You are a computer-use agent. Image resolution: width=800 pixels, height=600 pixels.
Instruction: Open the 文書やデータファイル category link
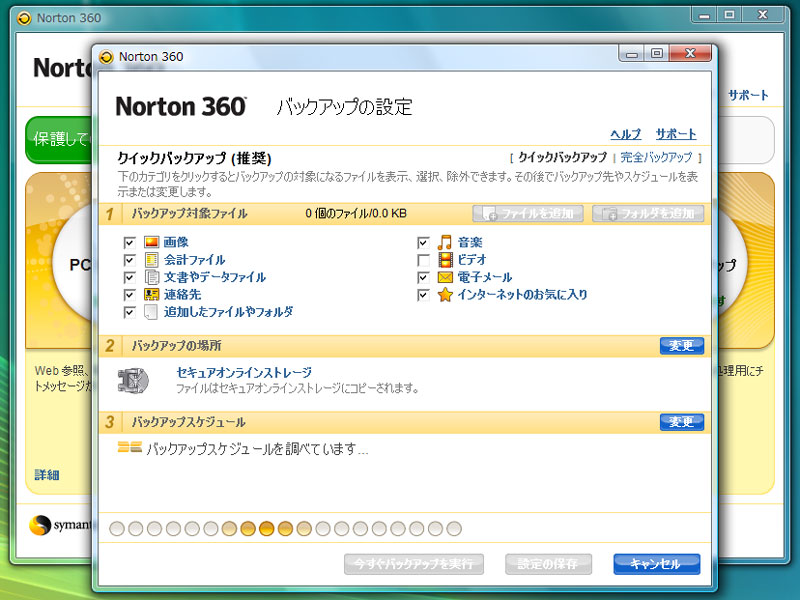click(215, 277)
